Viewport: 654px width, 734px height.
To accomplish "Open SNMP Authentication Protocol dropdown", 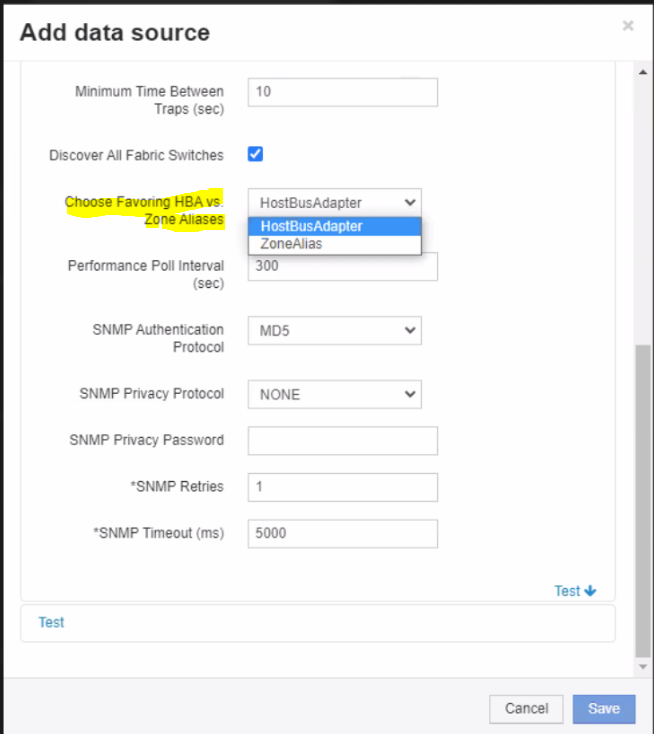I will (334, 330).
